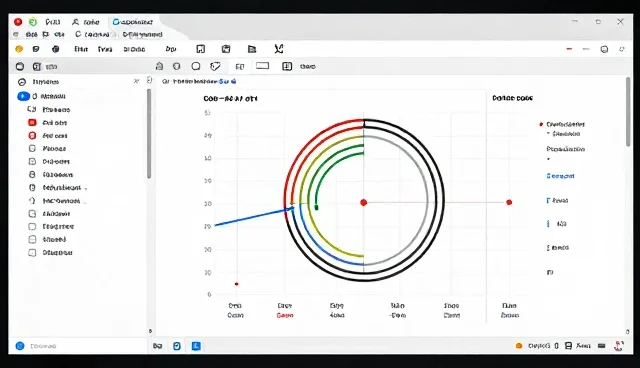The width and height of the screenshot is (640, 368).
Task: Open the blue link in the right panel
Action: pyautogui.click(x=560, y=176)
